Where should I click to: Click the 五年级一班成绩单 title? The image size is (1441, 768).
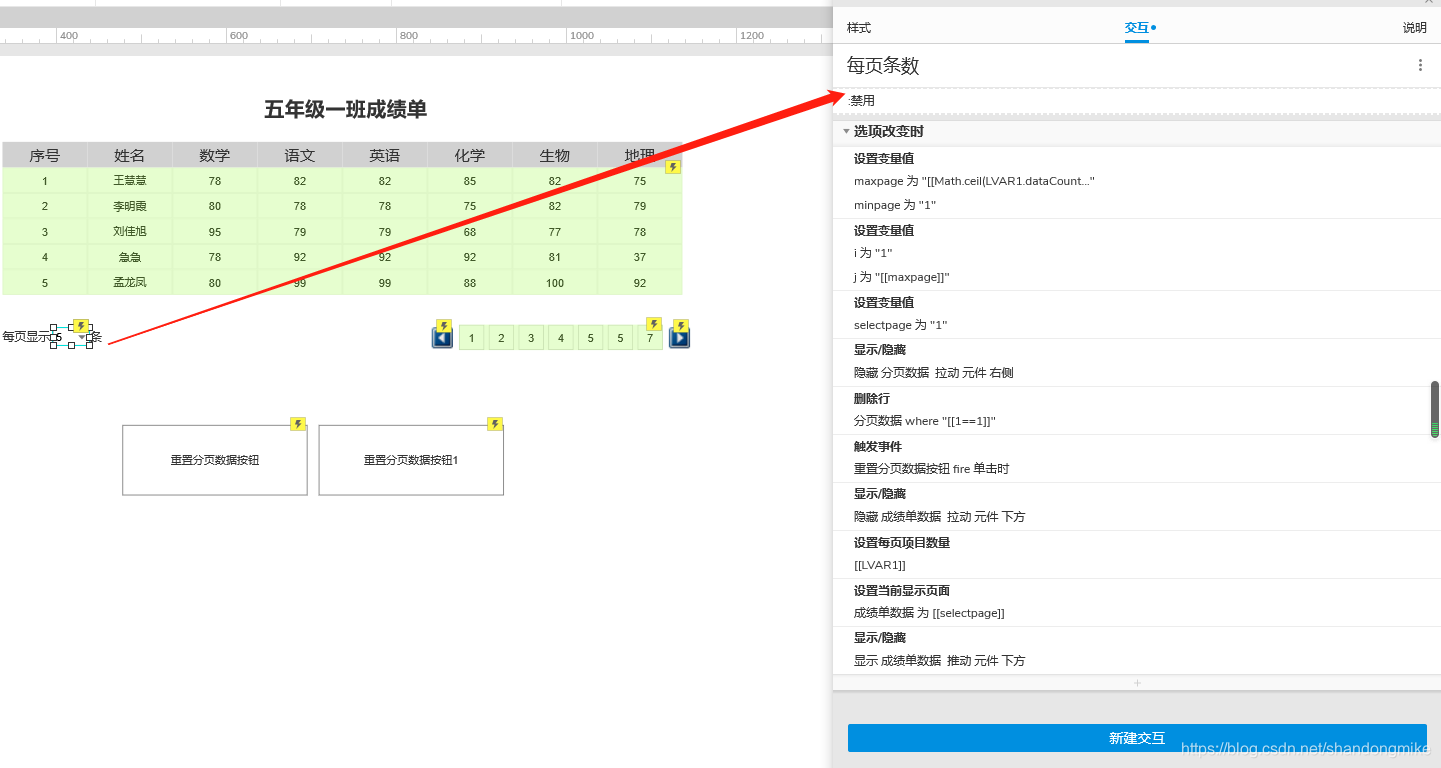(346, 110)
